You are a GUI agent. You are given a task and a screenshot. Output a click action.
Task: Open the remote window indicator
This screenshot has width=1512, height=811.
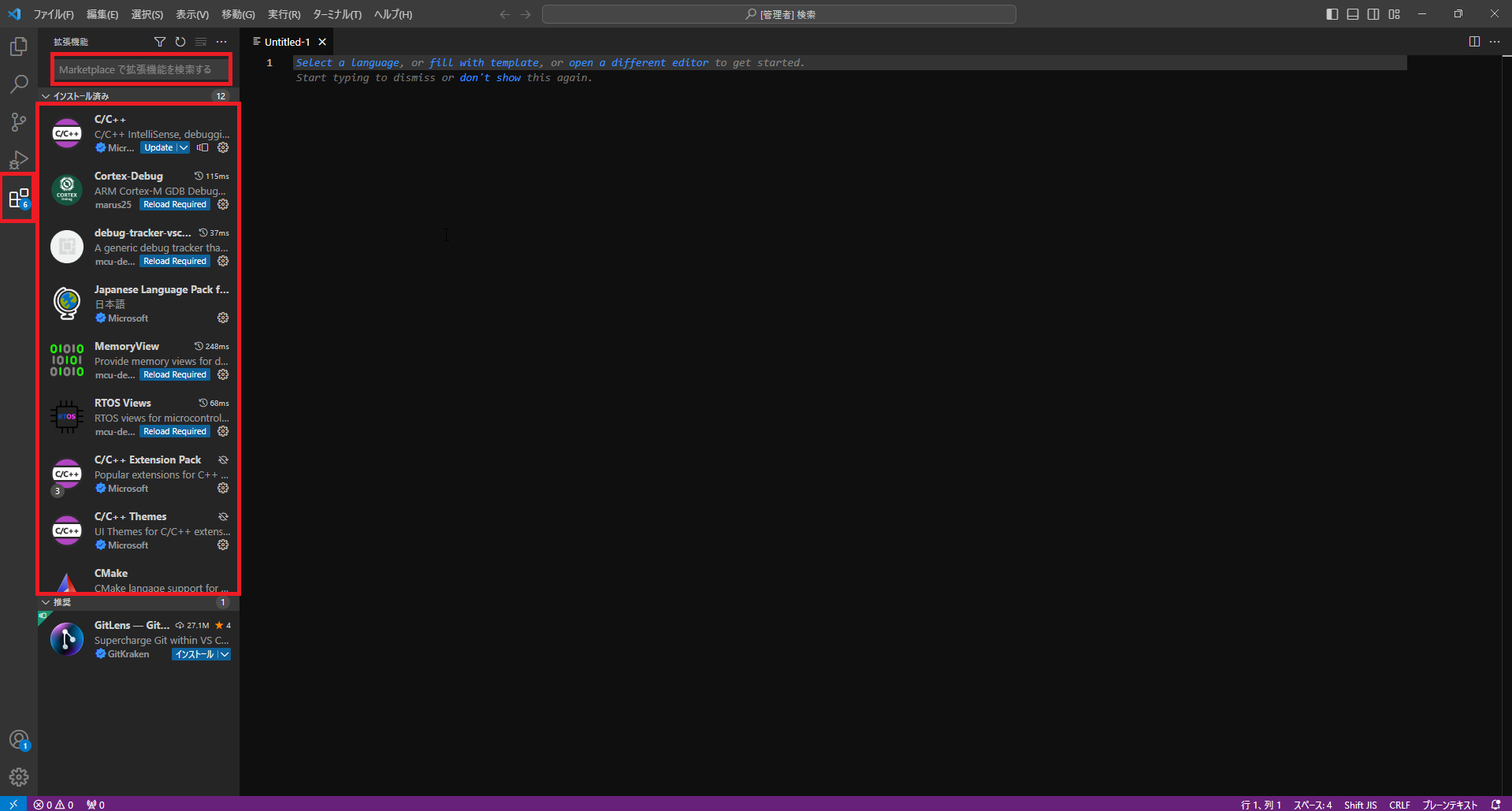click(13, 804)
